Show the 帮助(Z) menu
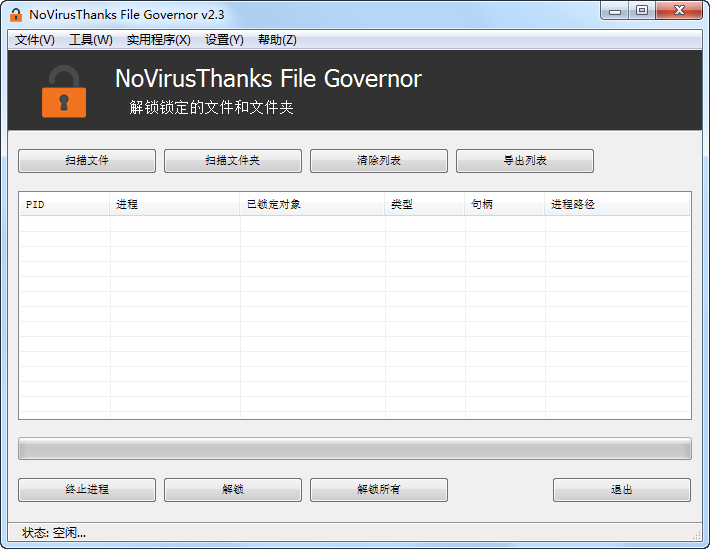This screenshot has height=549, width=710. point(277,40)
